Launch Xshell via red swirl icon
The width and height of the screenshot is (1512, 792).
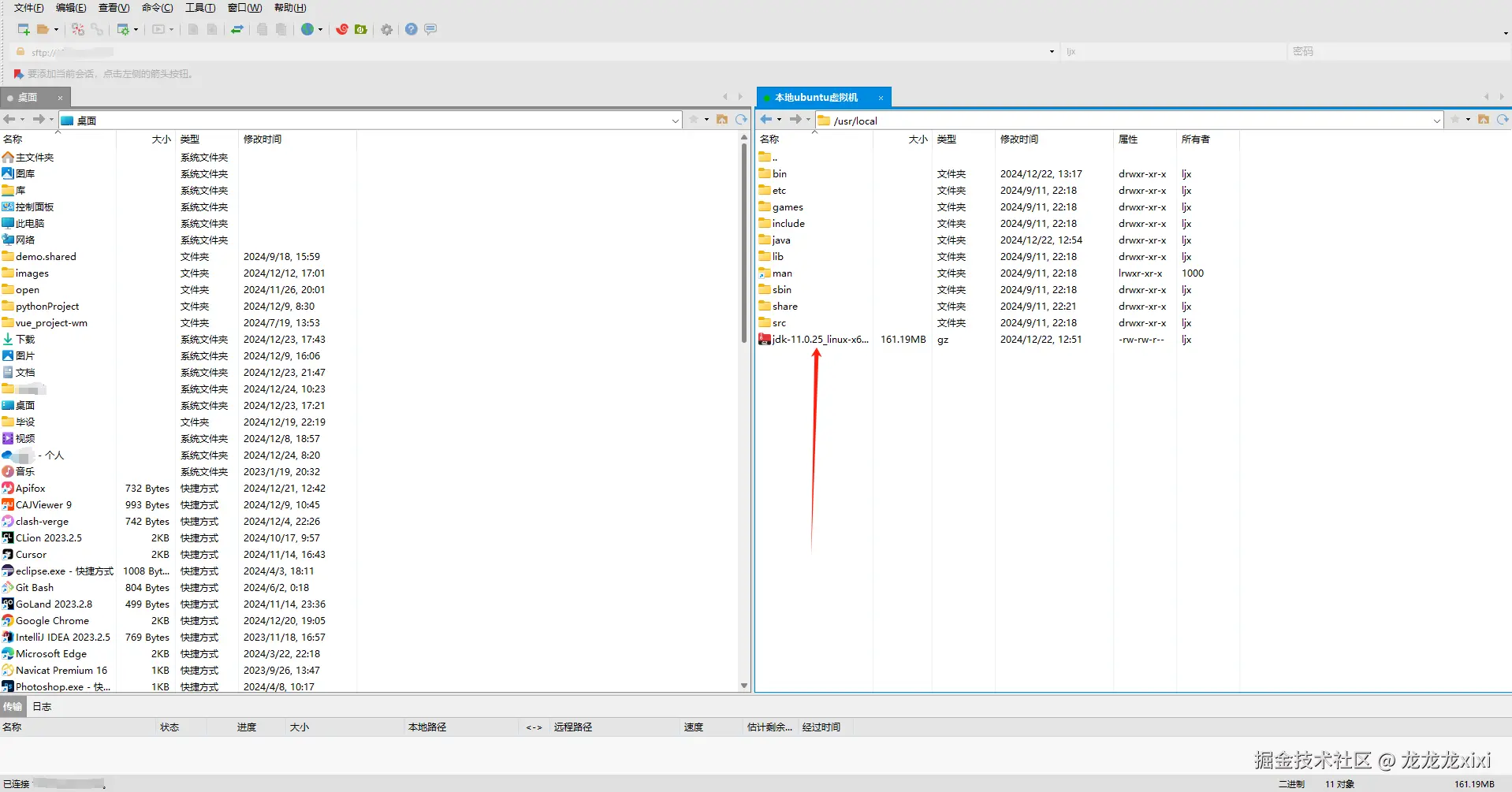coord(342,29)
